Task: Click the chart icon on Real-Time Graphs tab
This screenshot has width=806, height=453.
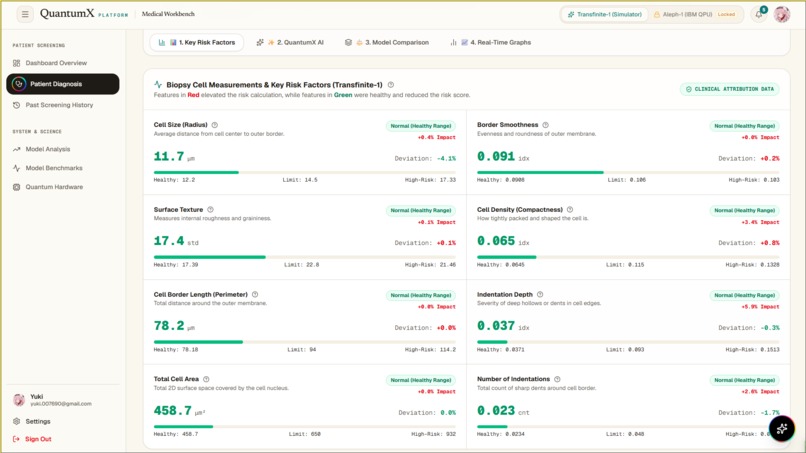Action: pos(453,42)
